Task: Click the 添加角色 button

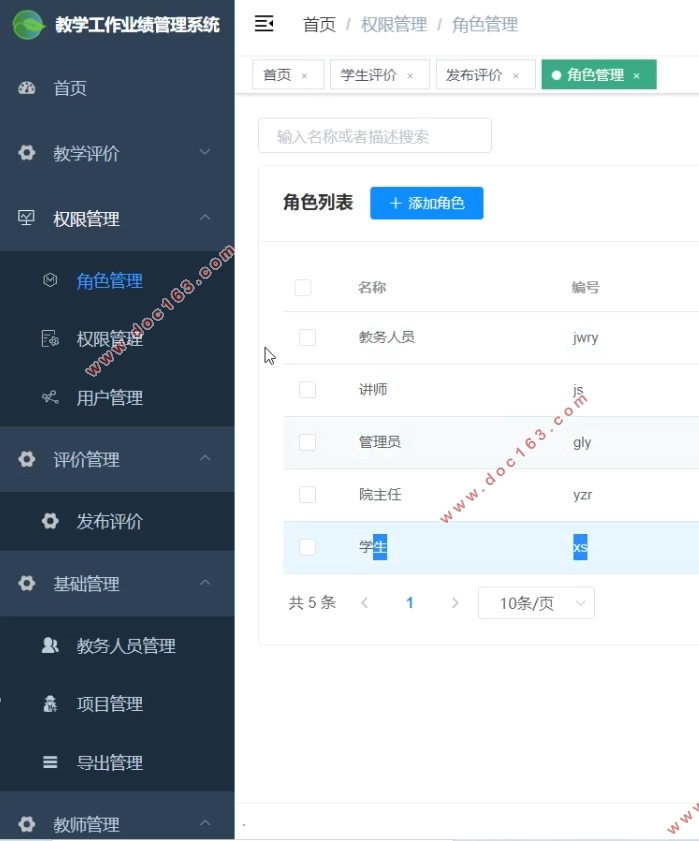Action: tap(426, 203)
